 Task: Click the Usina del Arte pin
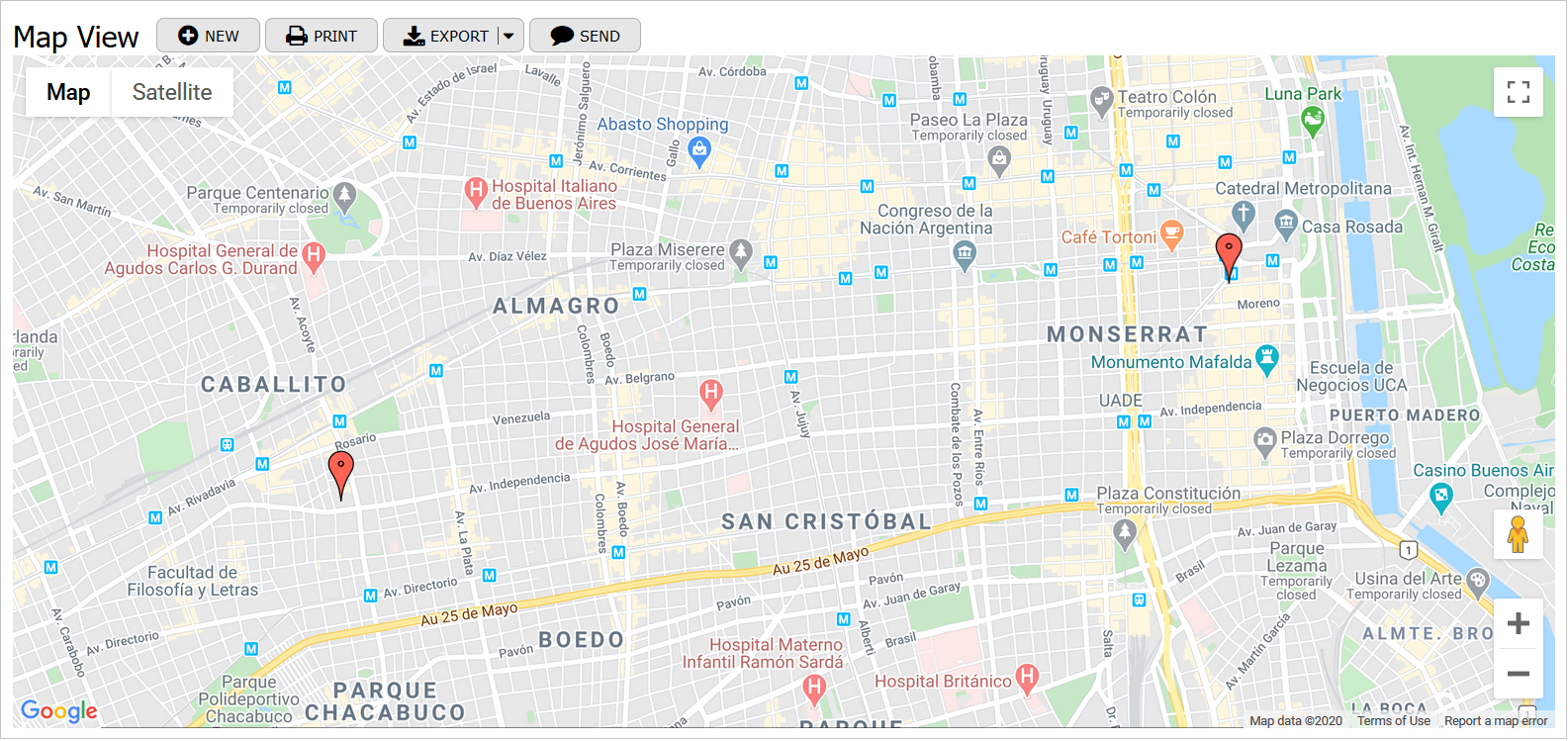[1478, 583]
